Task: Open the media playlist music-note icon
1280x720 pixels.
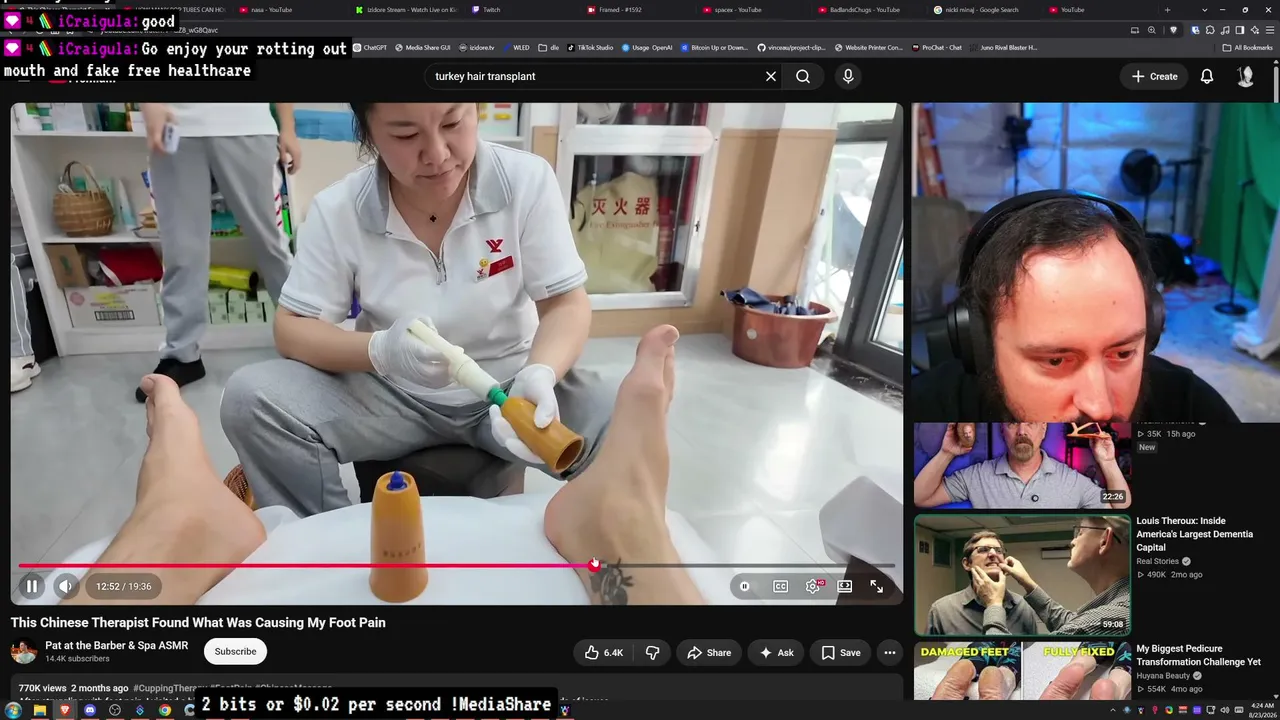Action: pos(1223,30)
